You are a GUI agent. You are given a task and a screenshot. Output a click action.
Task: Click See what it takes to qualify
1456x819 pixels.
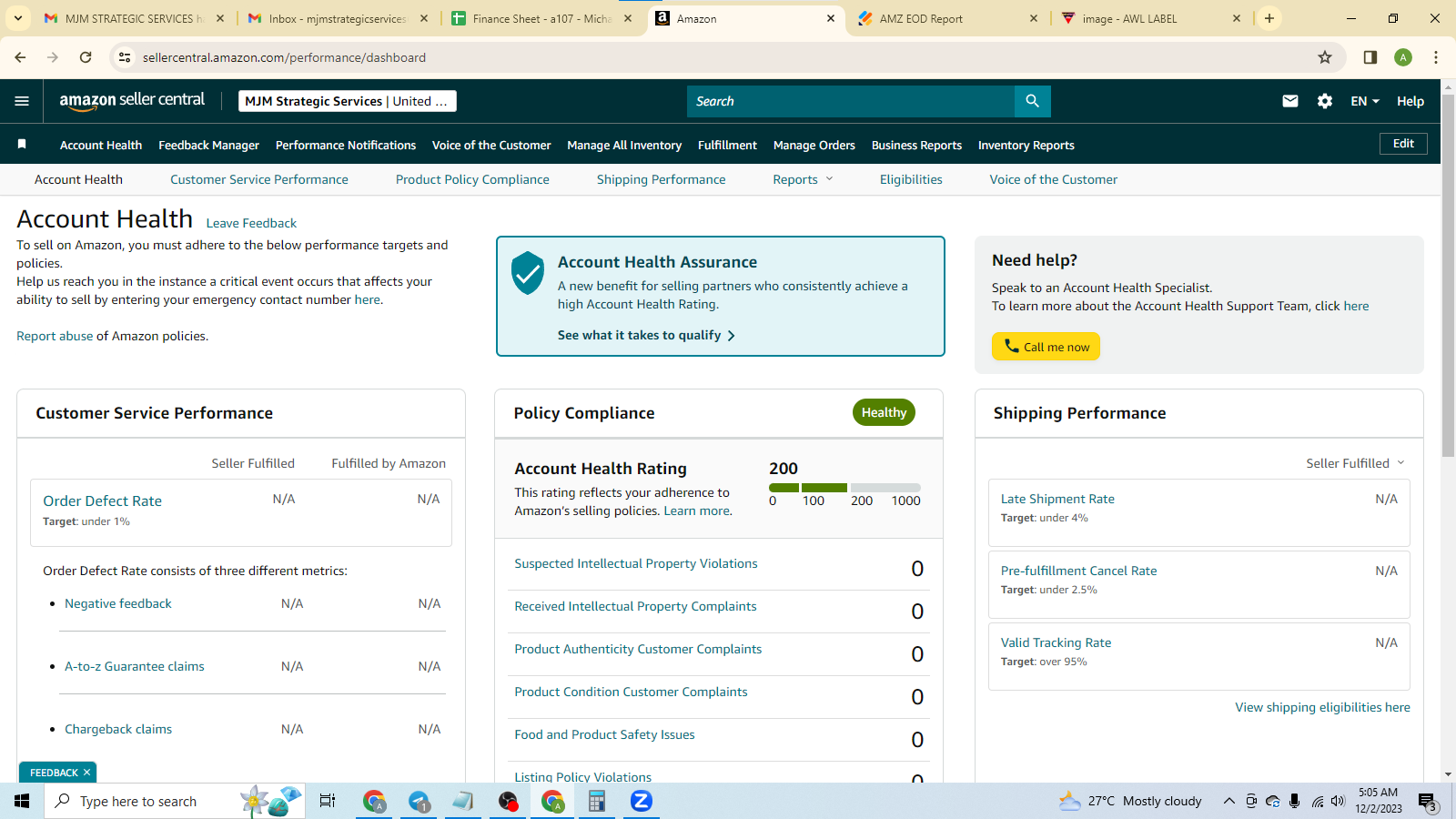point(646,335)
